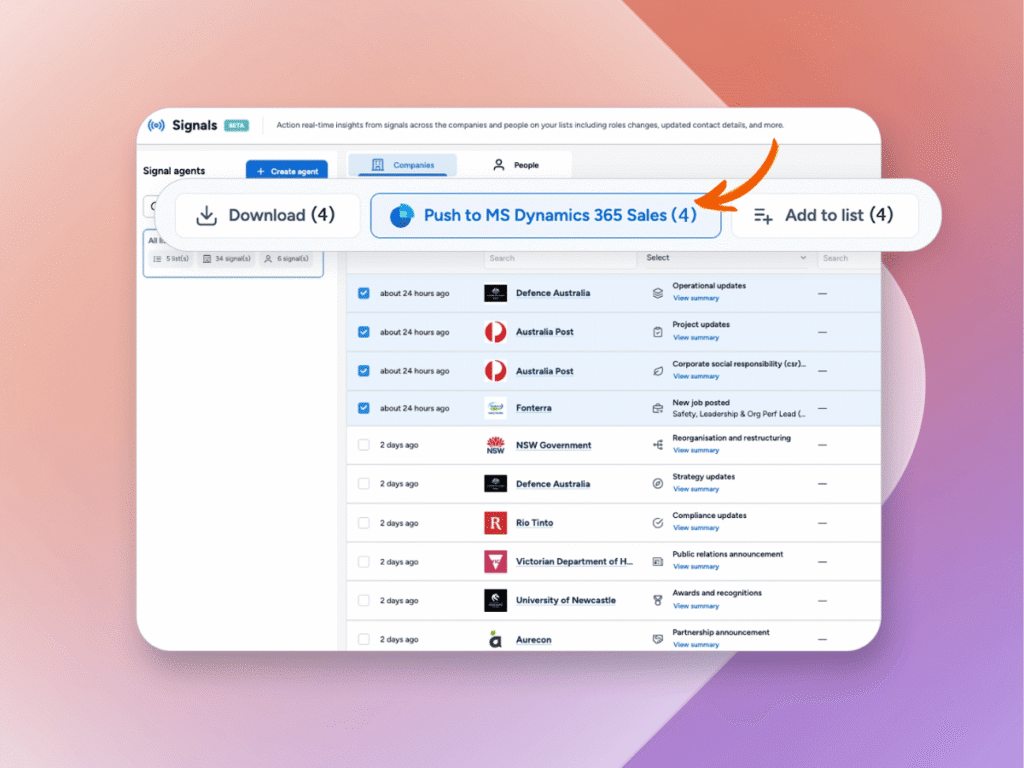Click the Strategy updates compass icon
This screenshot has width=1024, height=768.
point(657,484)
